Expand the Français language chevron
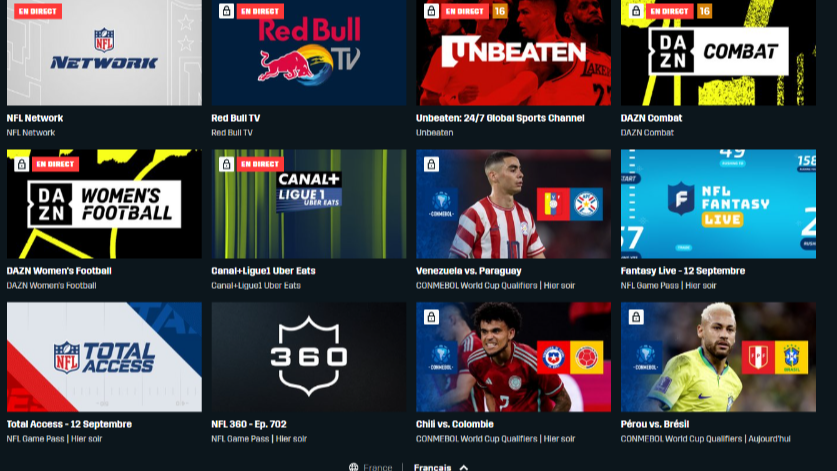The image size is (837, 471). 464,468
